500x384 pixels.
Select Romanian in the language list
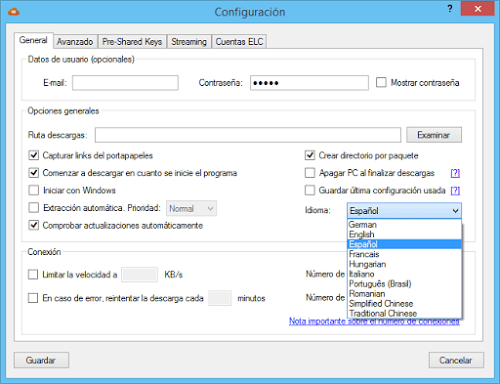(404, 294)
